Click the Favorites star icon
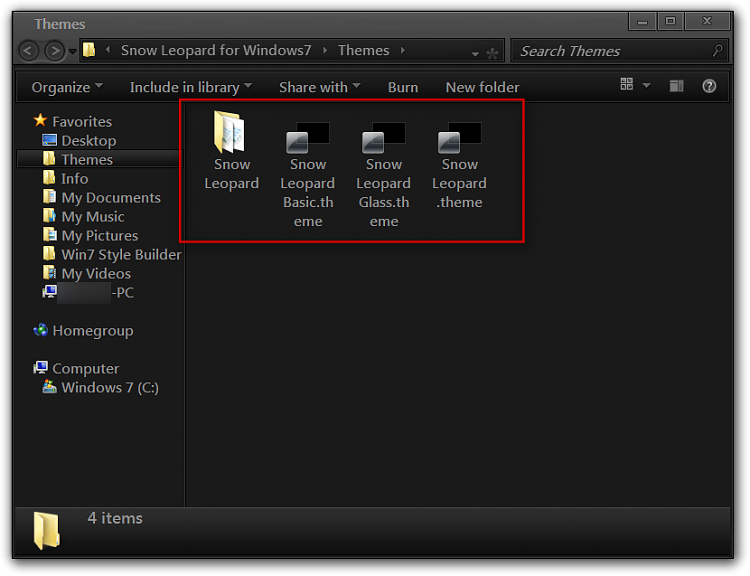This screenshot has width=750, height=576. pos(41,120)
